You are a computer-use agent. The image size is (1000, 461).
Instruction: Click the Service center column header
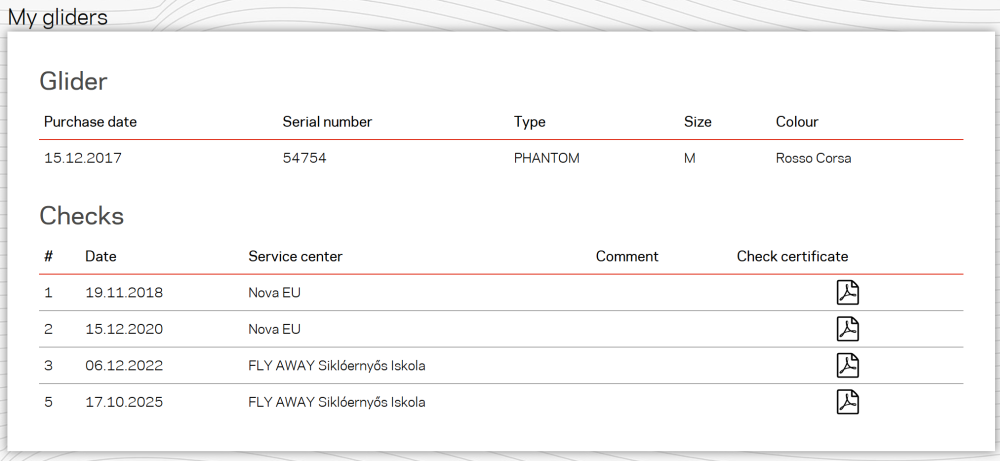[295, 256]
